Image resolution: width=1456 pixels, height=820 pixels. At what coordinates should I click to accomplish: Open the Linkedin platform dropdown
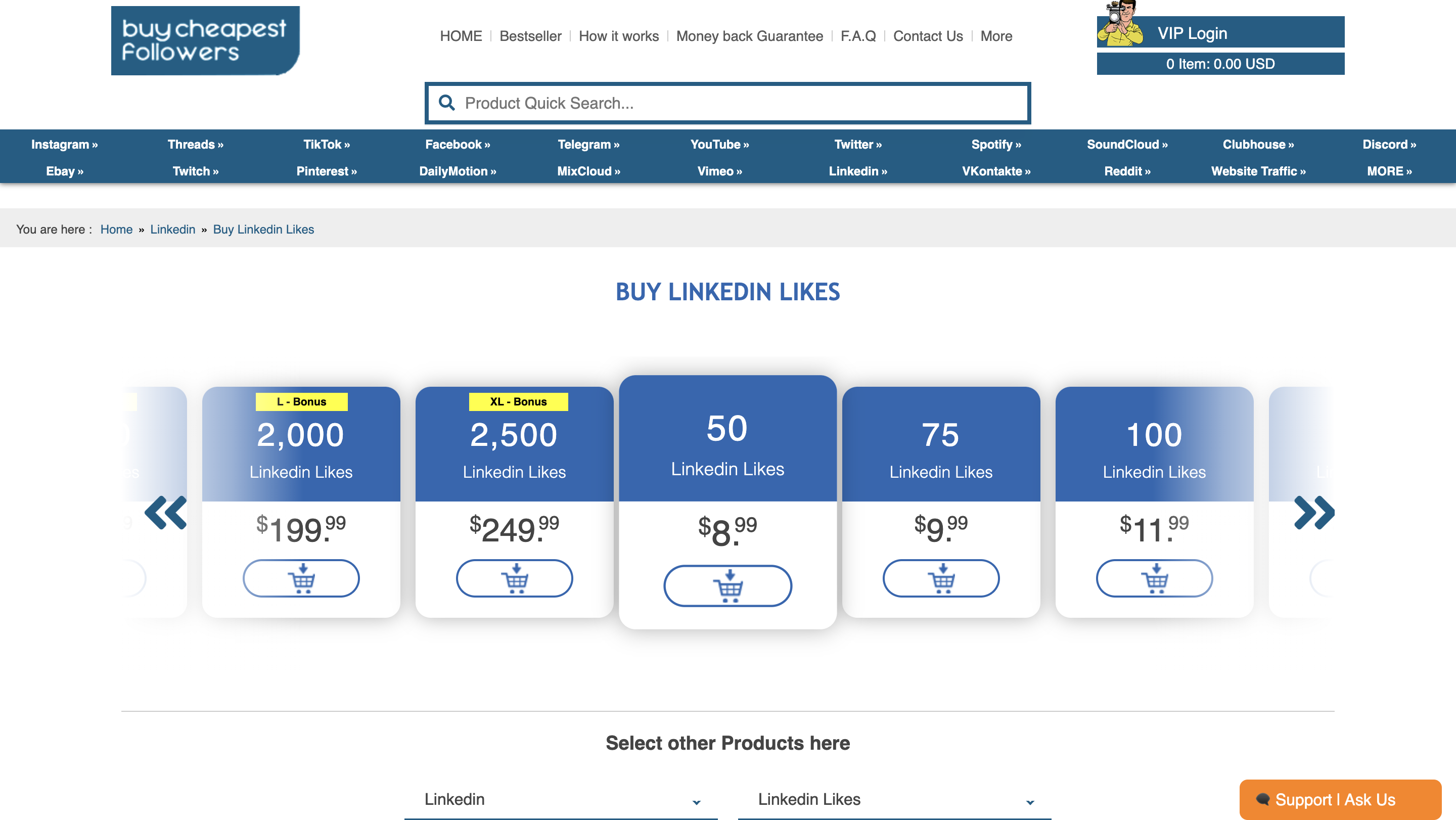tap(561, 799)
